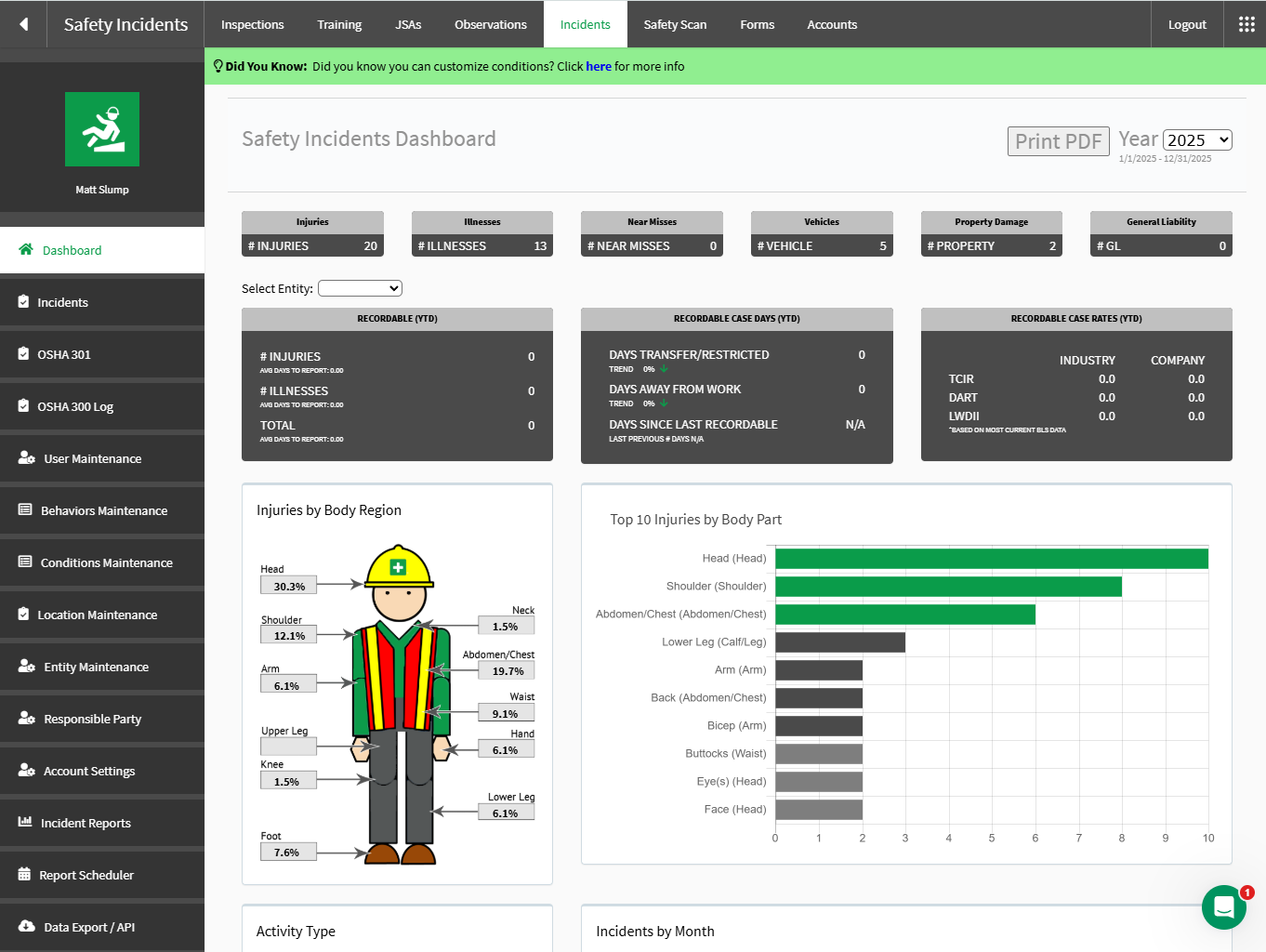This screenshot has width=1266, height=952.
Task: Open the Property Damage count tile
Action: [992, 233]
